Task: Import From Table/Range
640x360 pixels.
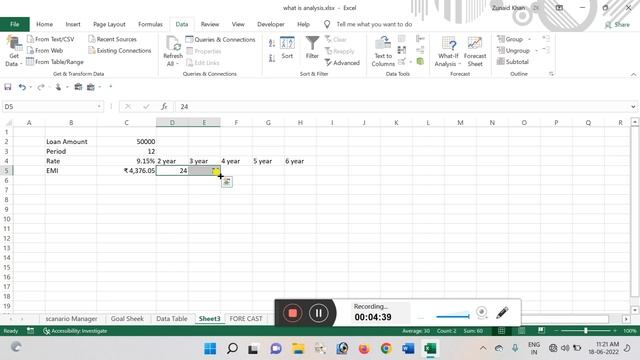Action: pyautogui.click(x=55, y=62)
